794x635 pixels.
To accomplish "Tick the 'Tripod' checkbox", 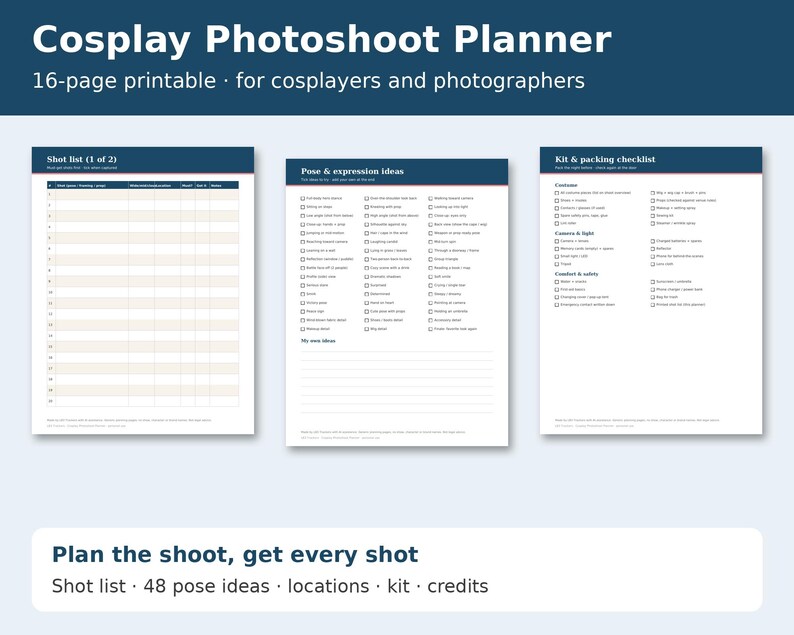I will (x=557, y=264).
